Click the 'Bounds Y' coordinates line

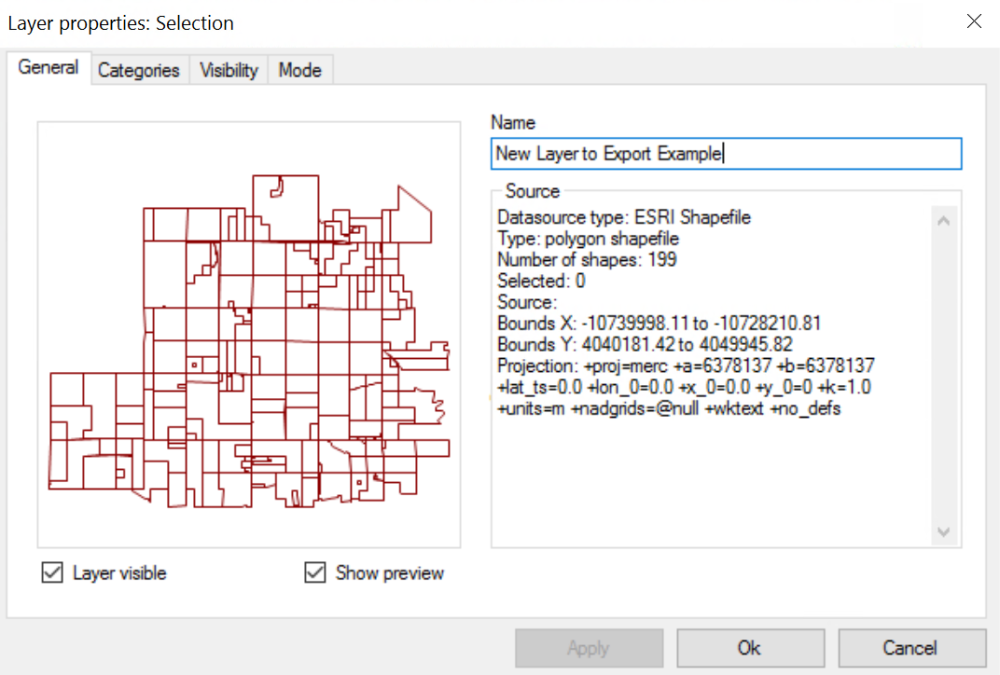click(x=645, y=345)
